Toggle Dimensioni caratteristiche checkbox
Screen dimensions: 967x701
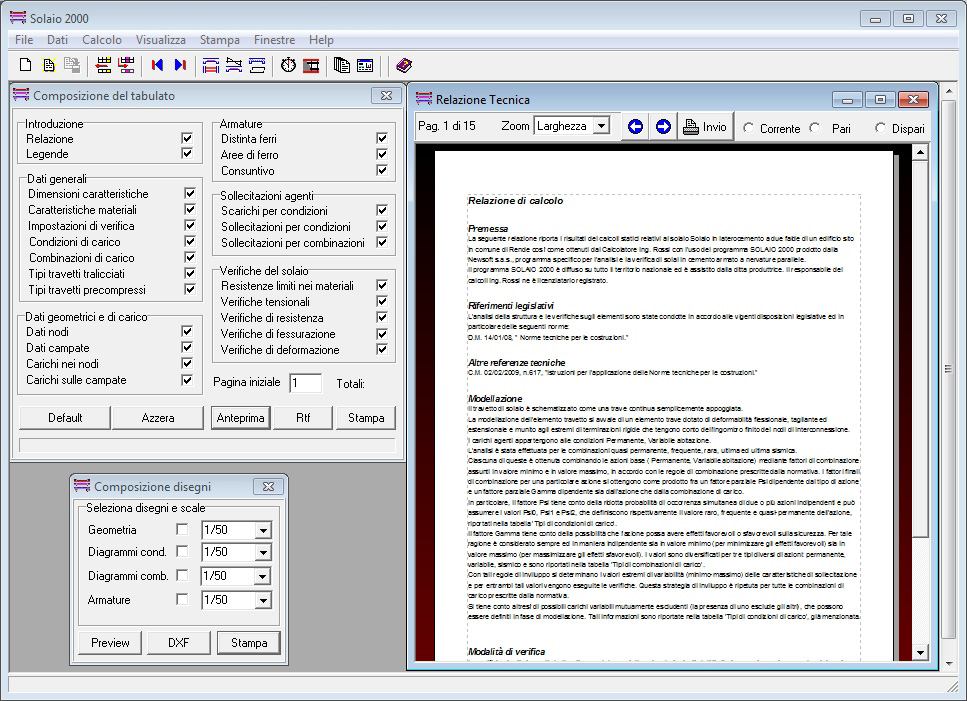190,193
